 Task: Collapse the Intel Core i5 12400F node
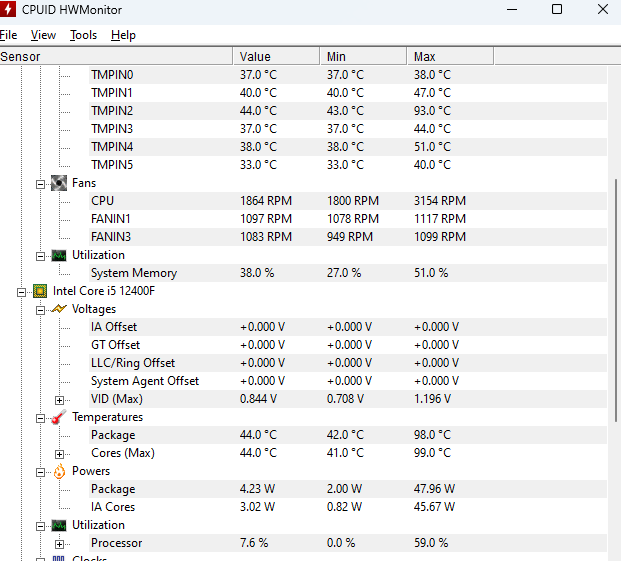pyautogui.click(x=21, y=293)
